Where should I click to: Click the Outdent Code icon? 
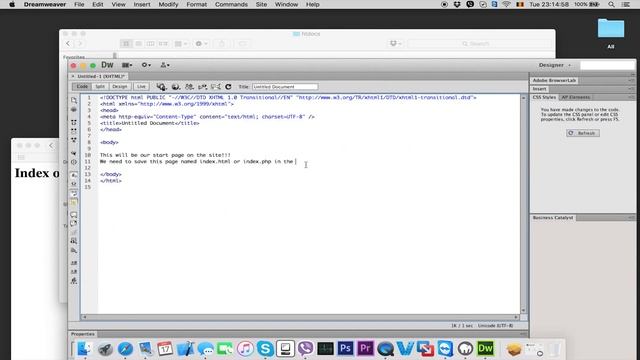tap(74, 271)
